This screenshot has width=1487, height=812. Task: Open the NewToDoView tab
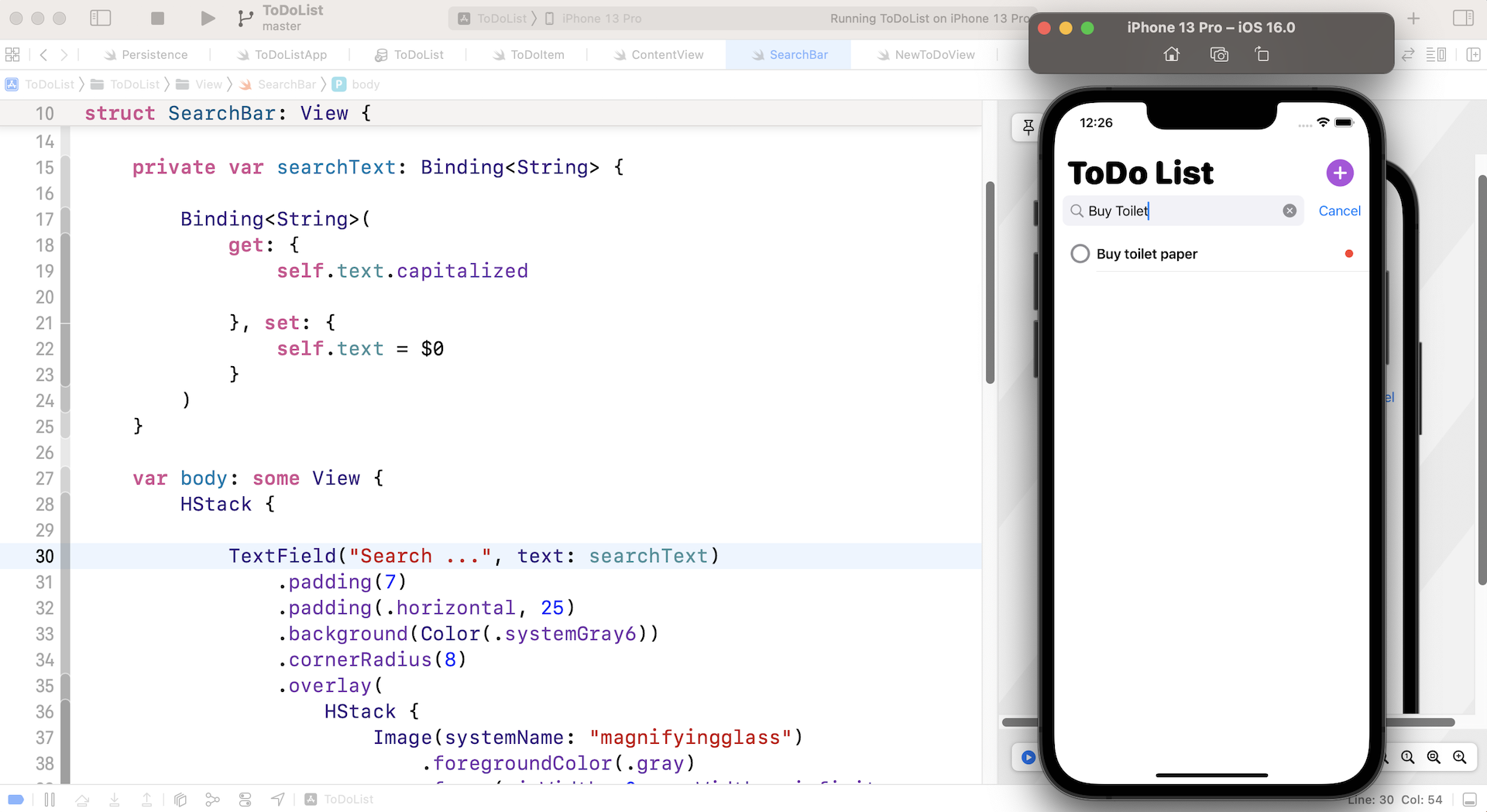tap(934, 55)
